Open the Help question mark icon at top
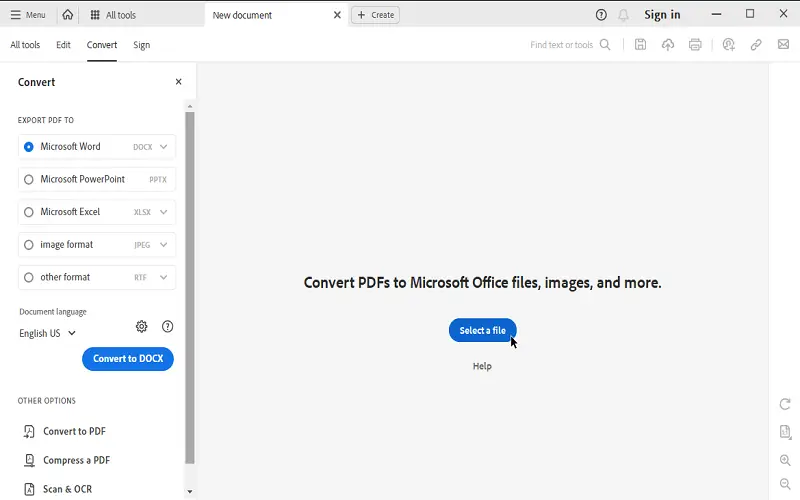The height and width of the screenshot is (500, 800). pyautogui.click(x=601, y=15)
